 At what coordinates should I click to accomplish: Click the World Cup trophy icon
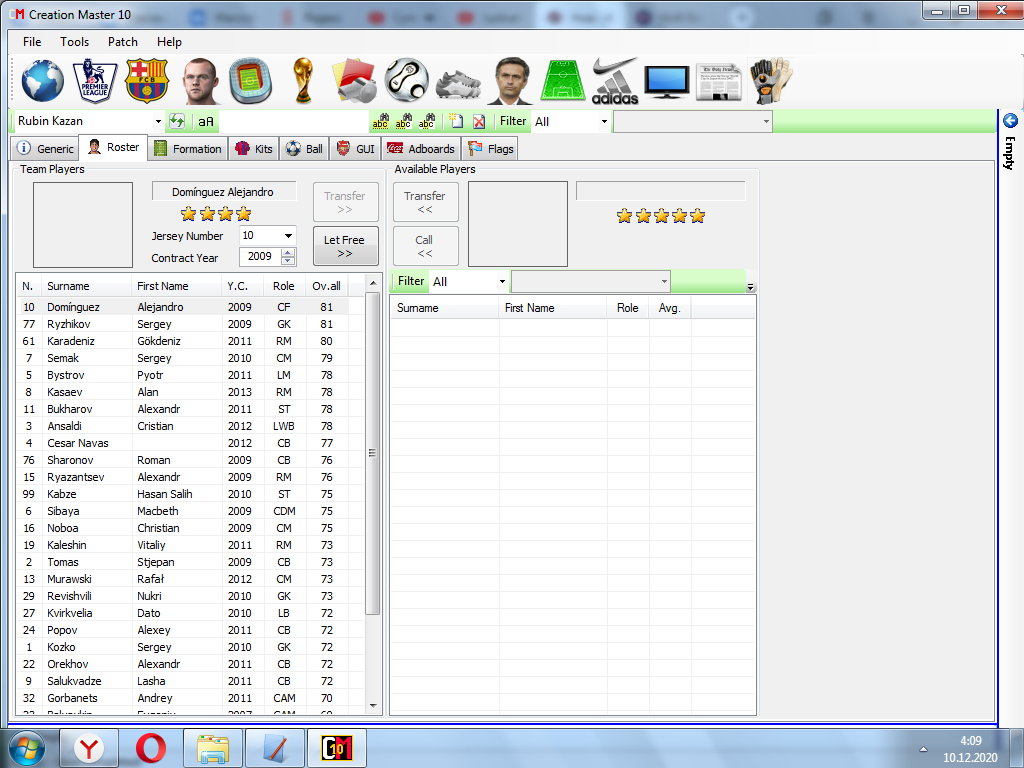point(302,81)
